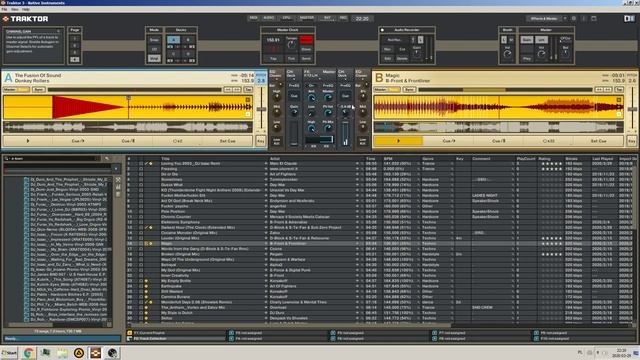Click the F1 Current Playlist favorite icon
Screen dimensions: 640x360
(129, 333)
